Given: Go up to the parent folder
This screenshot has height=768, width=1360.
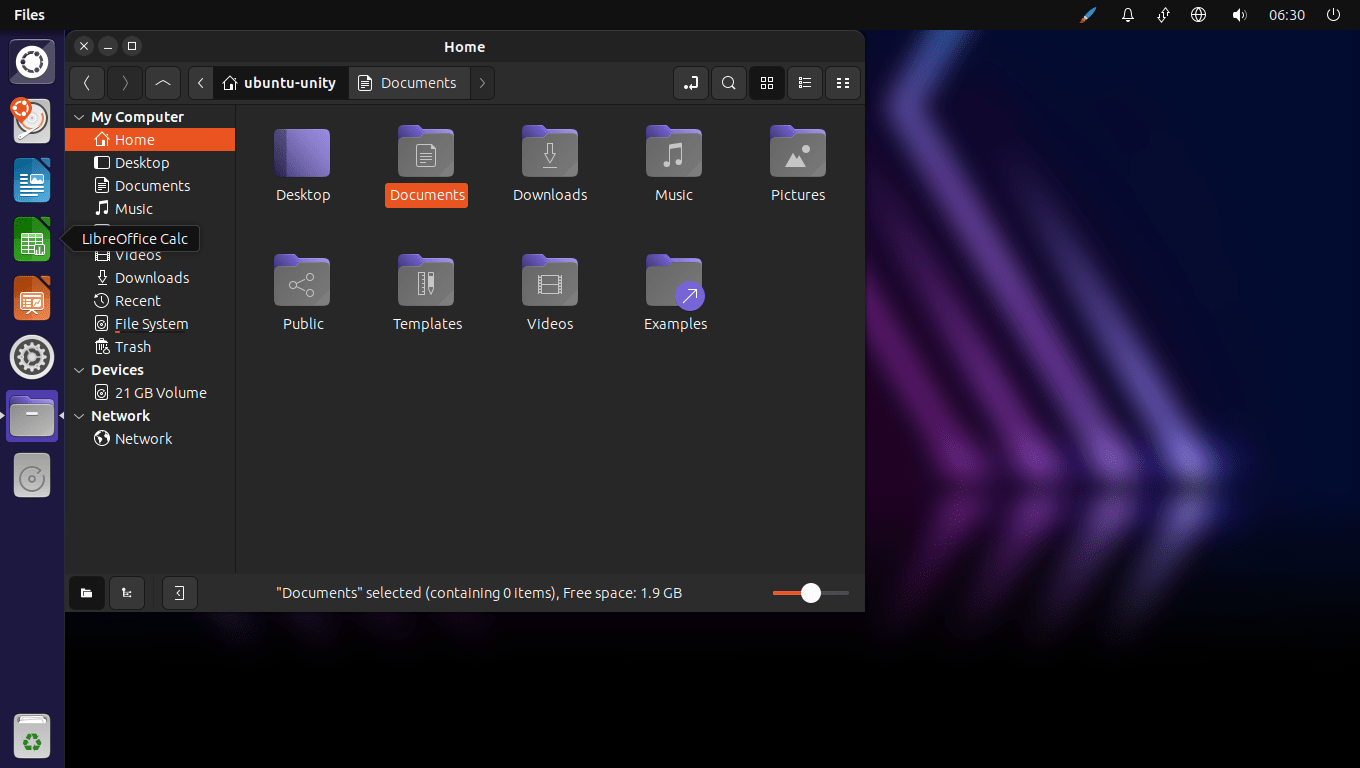Looking at the screenshot, I should pos(163,83).
